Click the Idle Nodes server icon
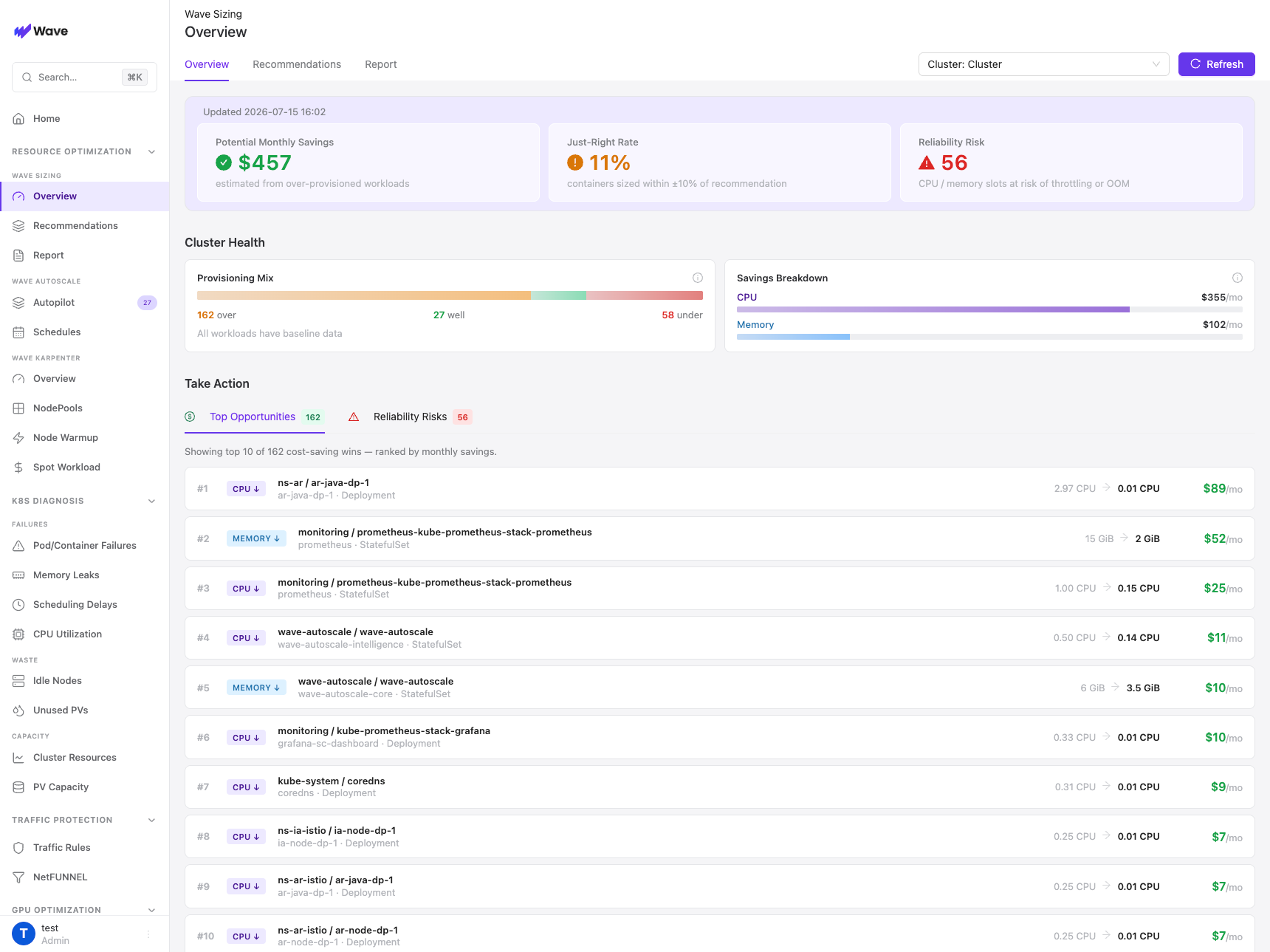Image resolution: width=1270 pixels, height=952 pixels. pyautogui.click(x=18, y=681)
